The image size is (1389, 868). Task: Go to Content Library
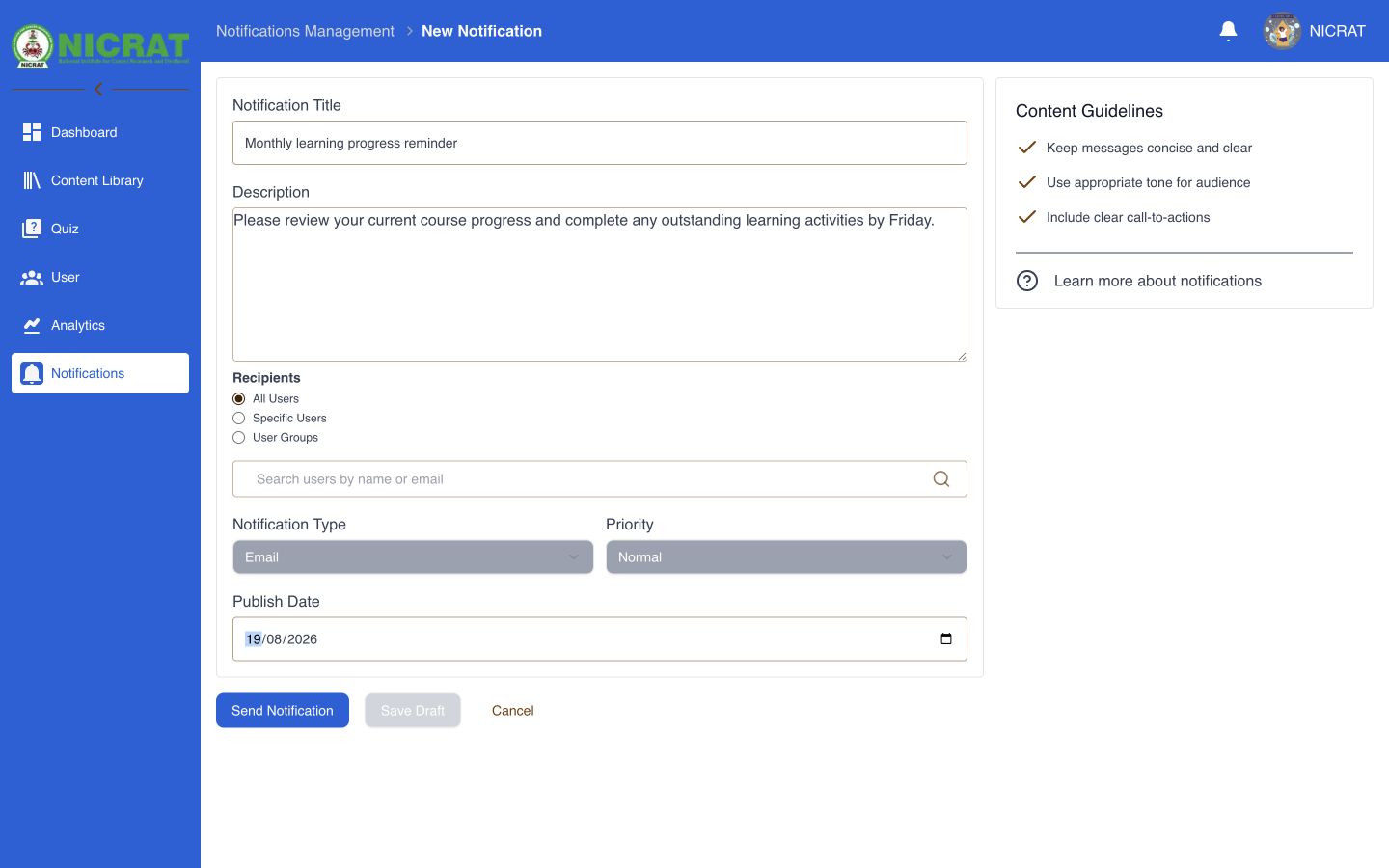coord(100,180)
